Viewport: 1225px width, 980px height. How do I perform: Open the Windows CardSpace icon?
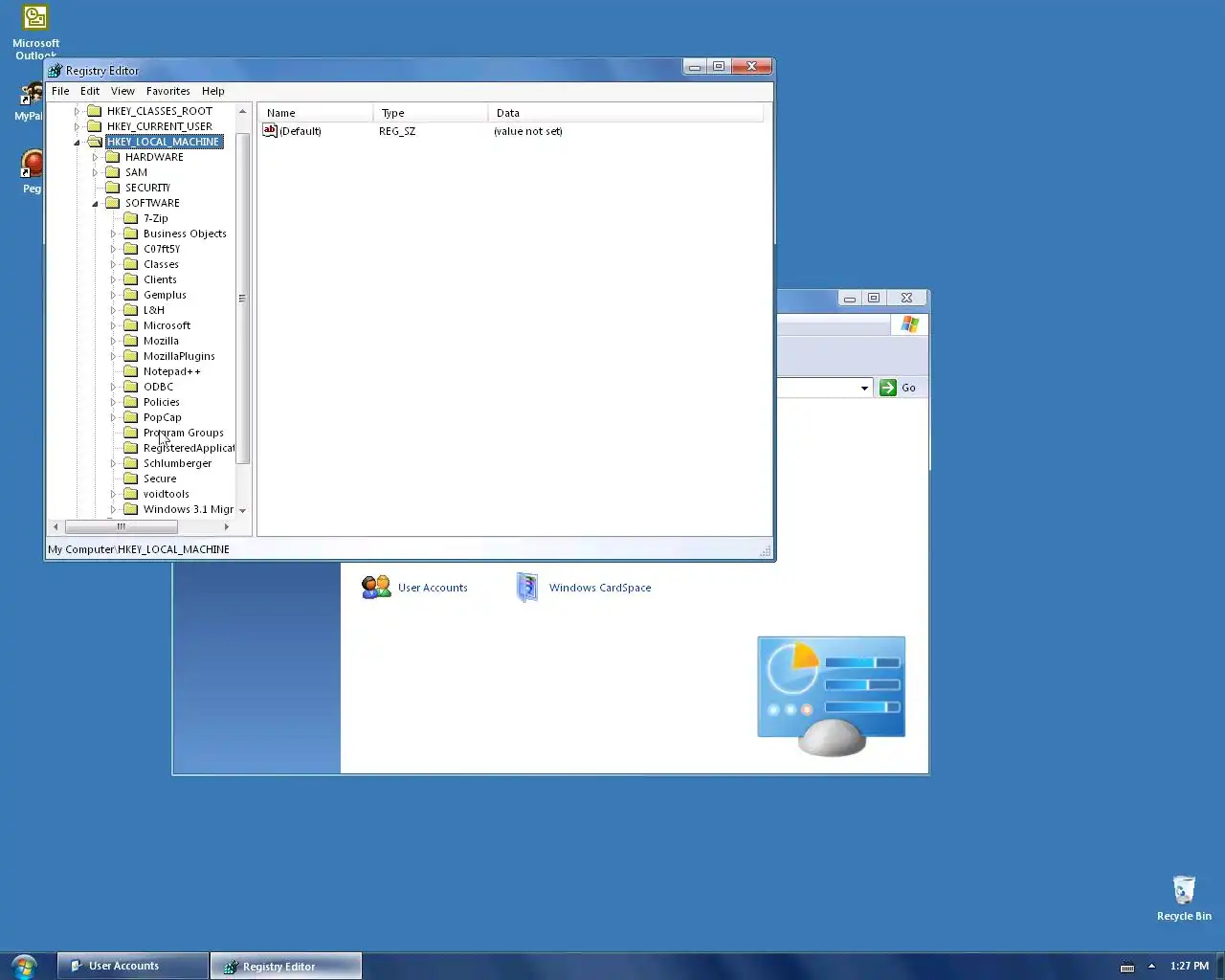527,587
